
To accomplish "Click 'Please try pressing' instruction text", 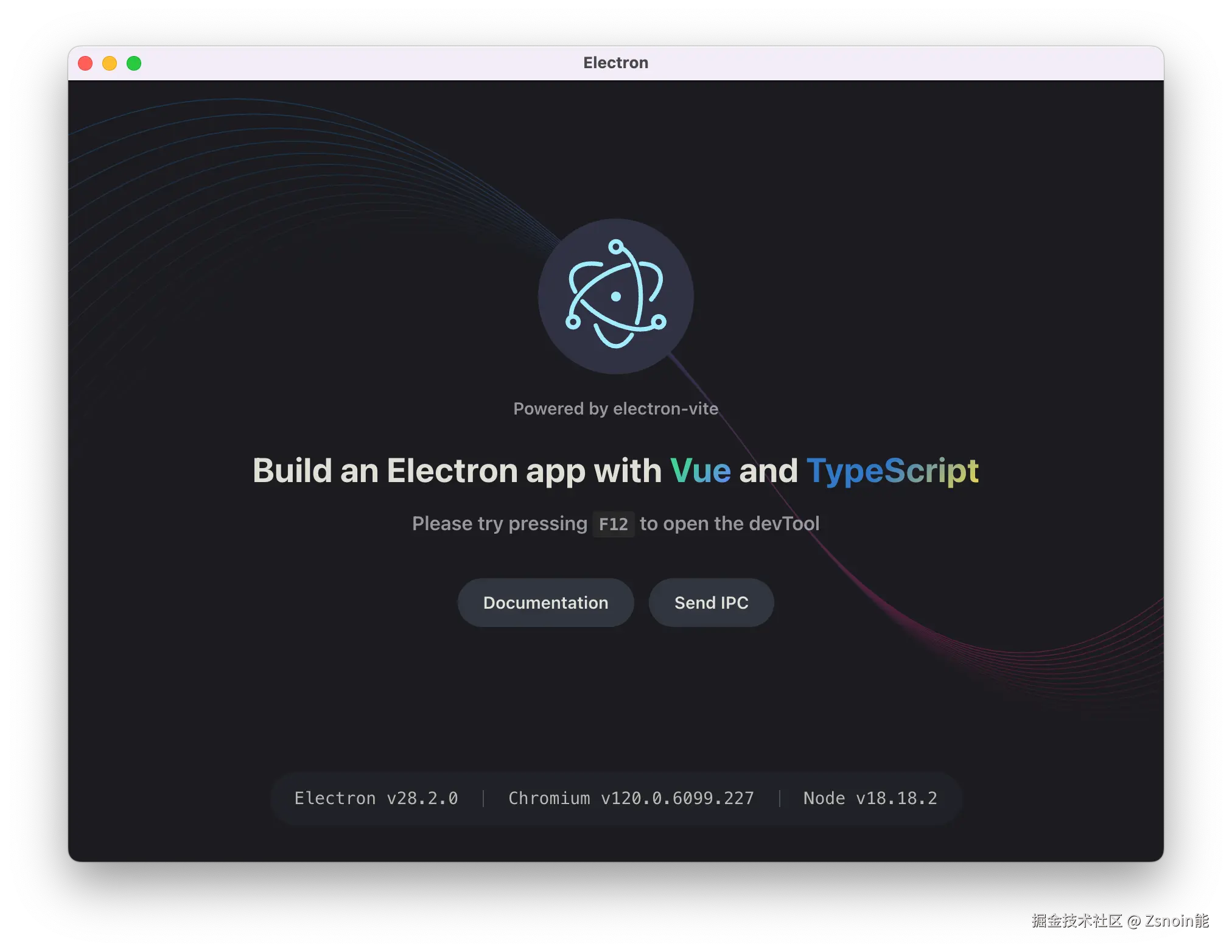I will pos(499,523).
